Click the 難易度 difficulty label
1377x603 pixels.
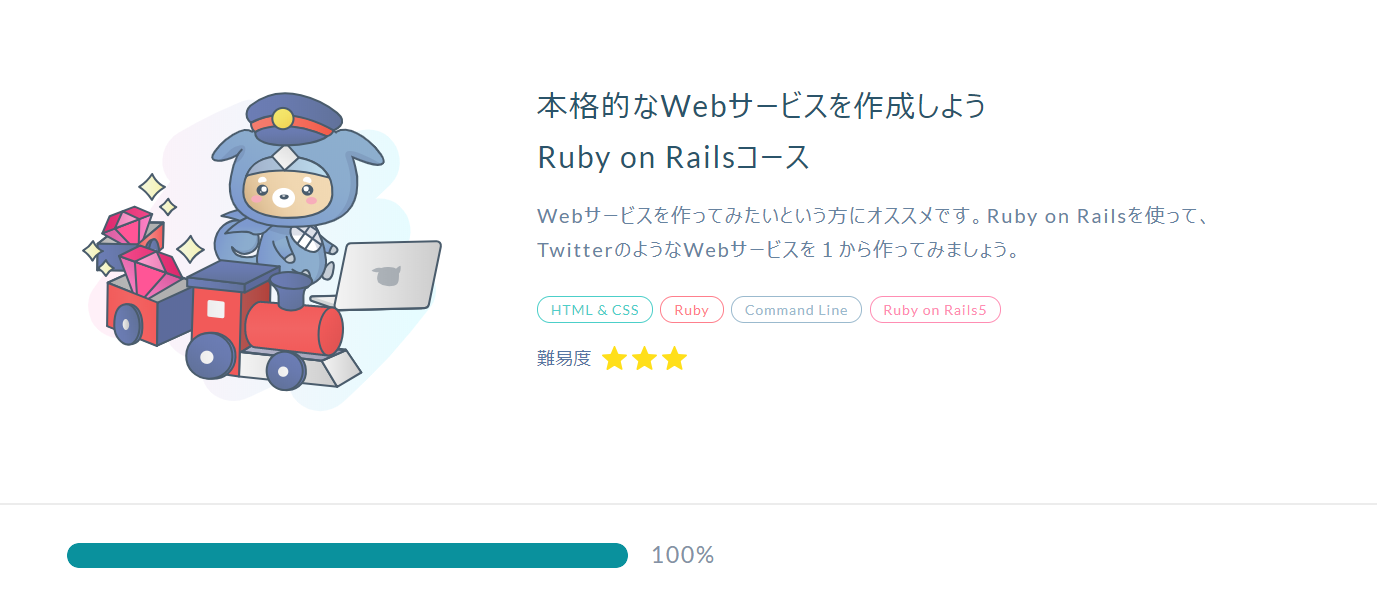click(564, 358)
